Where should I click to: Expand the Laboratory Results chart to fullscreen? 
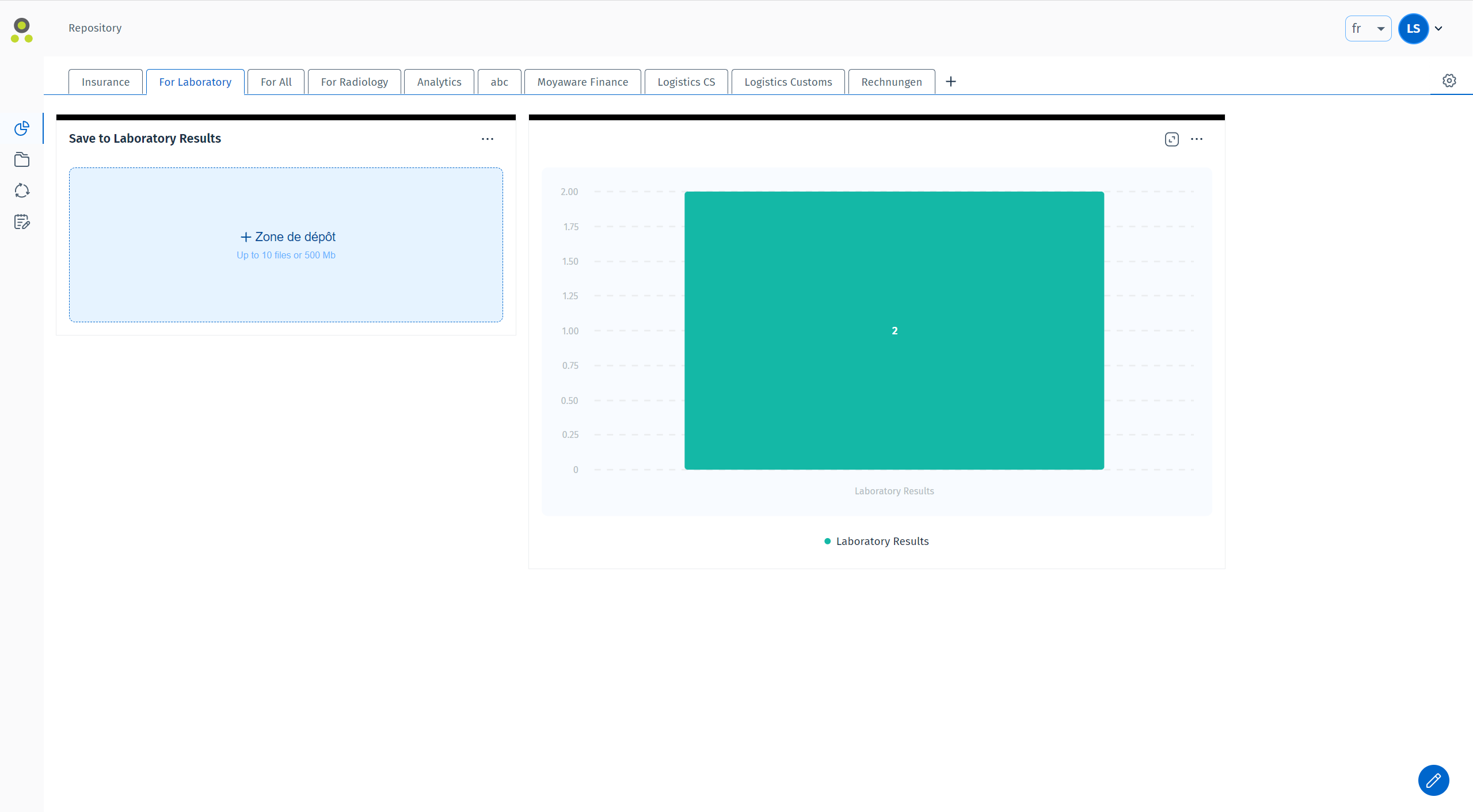(x=1172, y=139)
